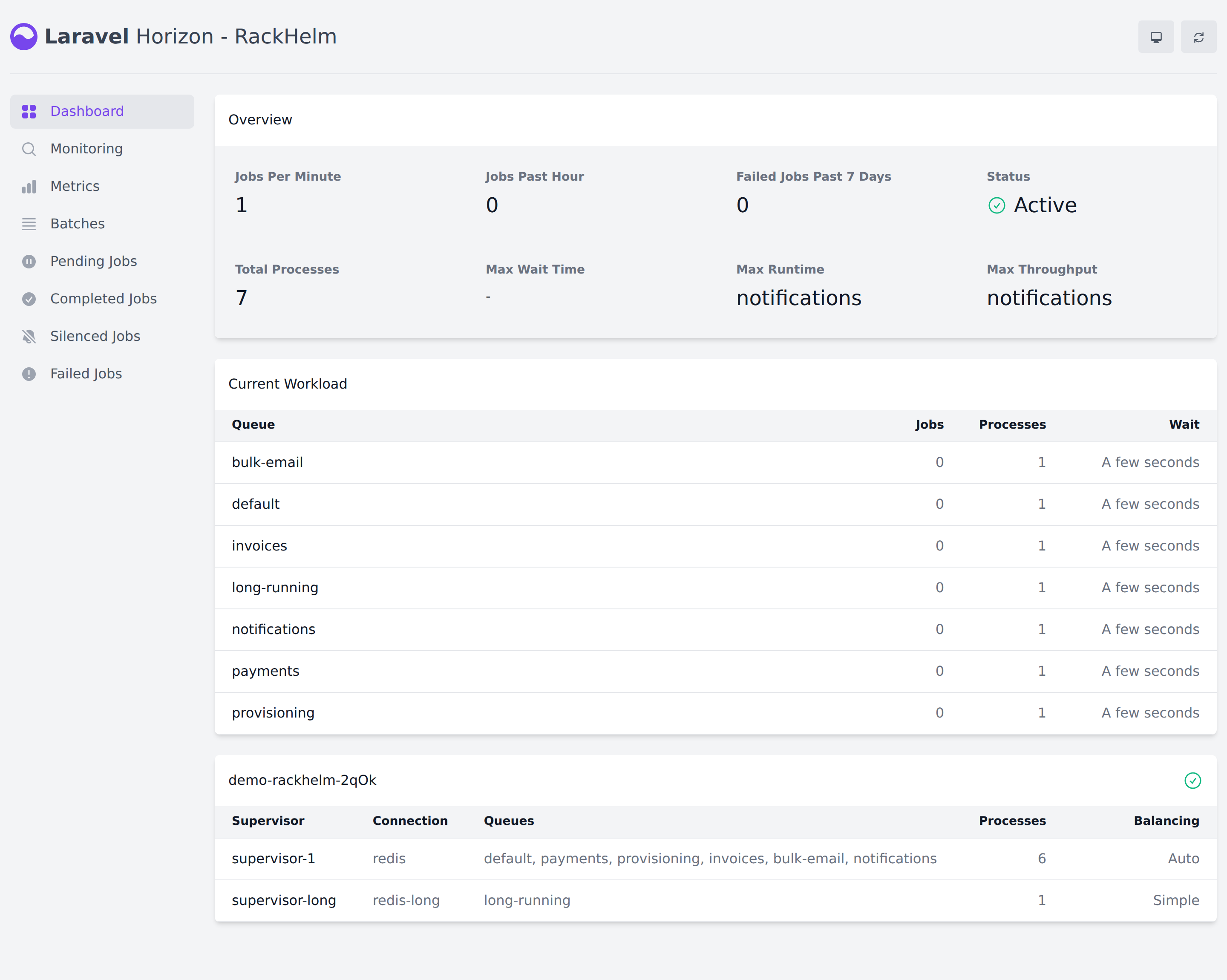Open Pending Jobs list
Viewport: 1227px width, 980px height.
pos(102,262)
